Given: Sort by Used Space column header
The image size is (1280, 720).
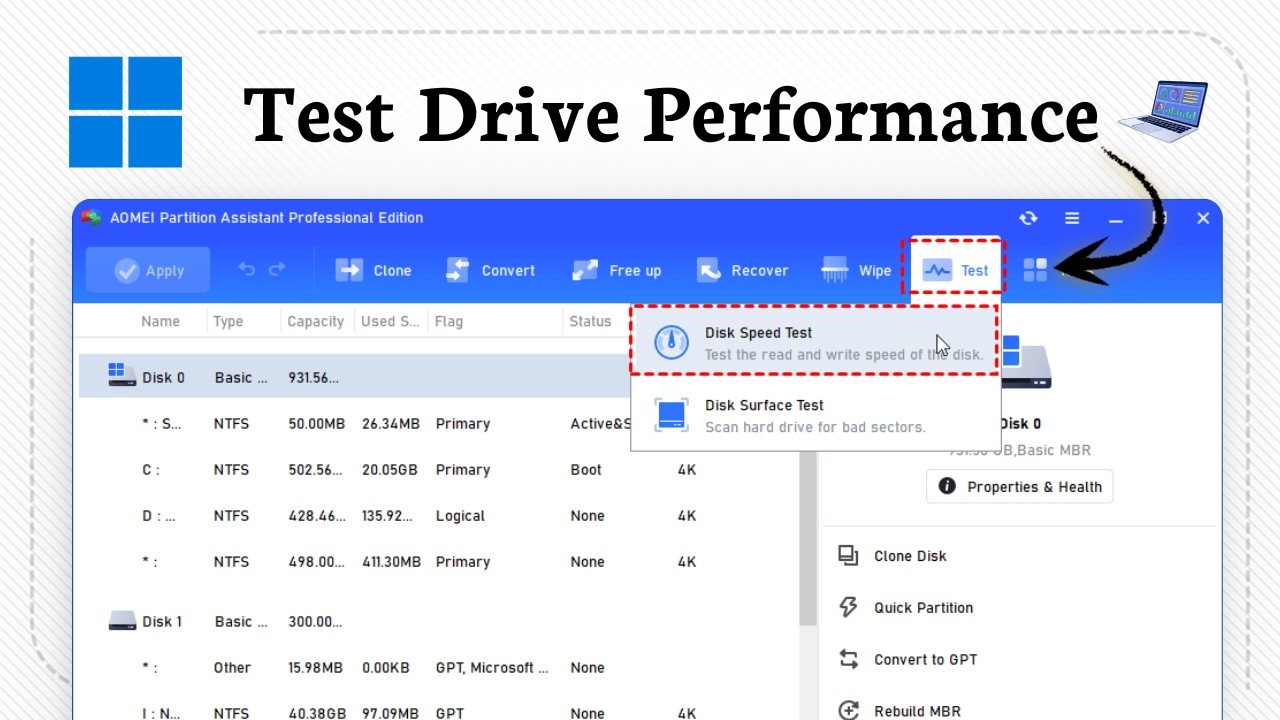Looking at the screenshot, I should (x=390, y=322).
